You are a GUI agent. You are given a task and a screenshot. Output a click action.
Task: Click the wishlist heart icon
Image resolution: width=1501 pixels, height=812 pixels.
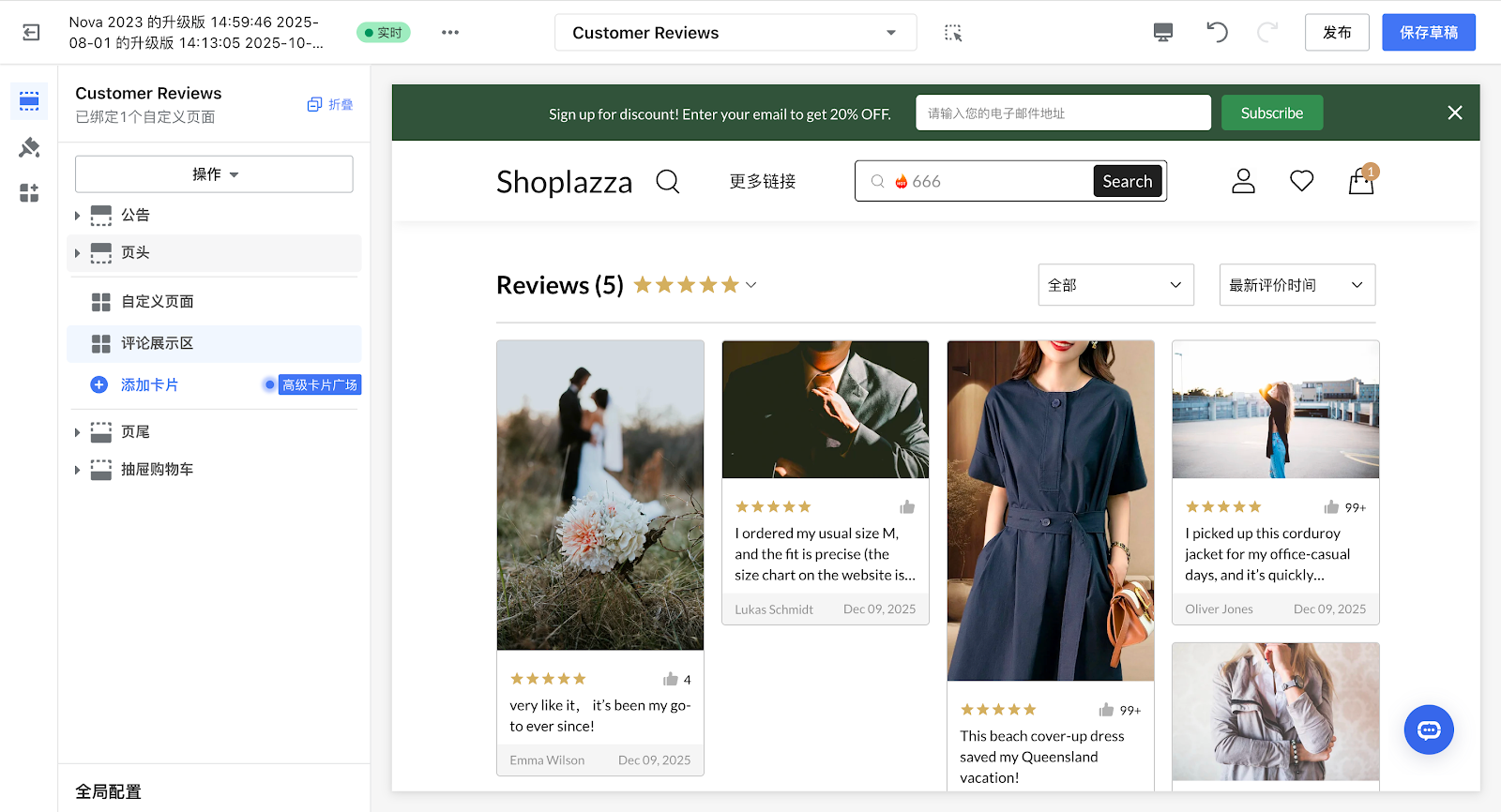tap(1301, 181)
